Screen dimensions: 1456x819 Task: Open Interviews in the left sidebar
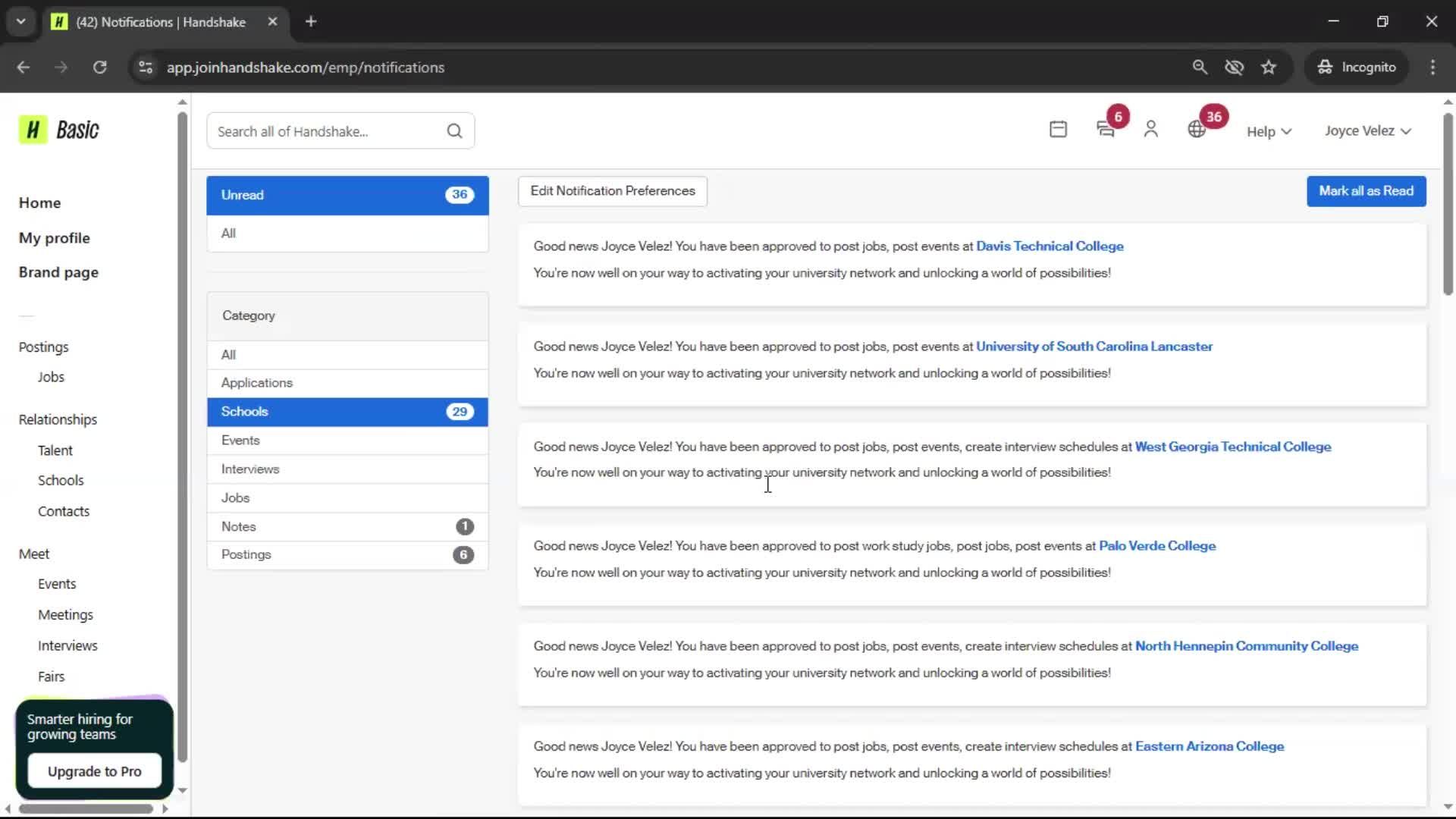click(x=67, y=646)
